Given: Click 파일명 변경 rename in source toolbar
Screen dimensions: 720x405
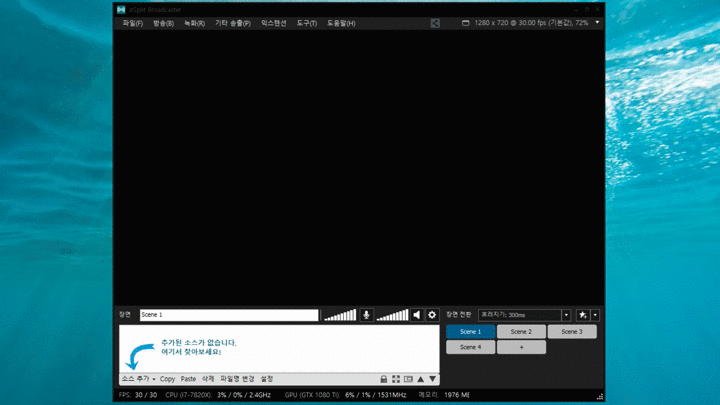Looking at the screenshot, I should tap(237, 379).
